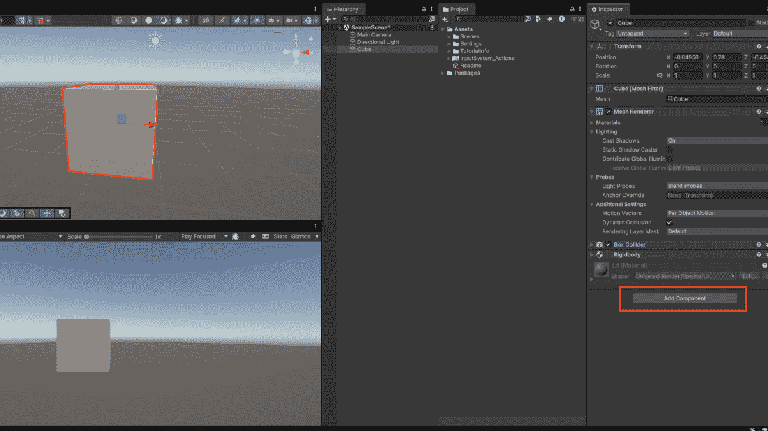
Task: Open the Game view Gizmos button
Action: 300,237
